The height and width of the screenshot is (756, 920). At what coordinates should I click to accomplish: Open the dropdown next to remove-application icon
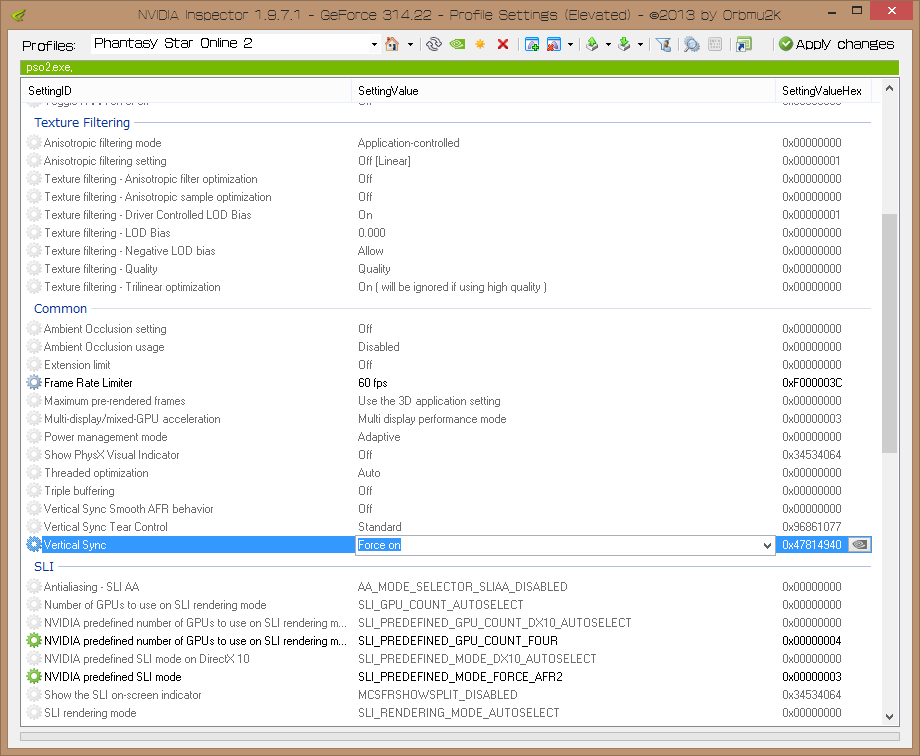(x=570, y=45)
